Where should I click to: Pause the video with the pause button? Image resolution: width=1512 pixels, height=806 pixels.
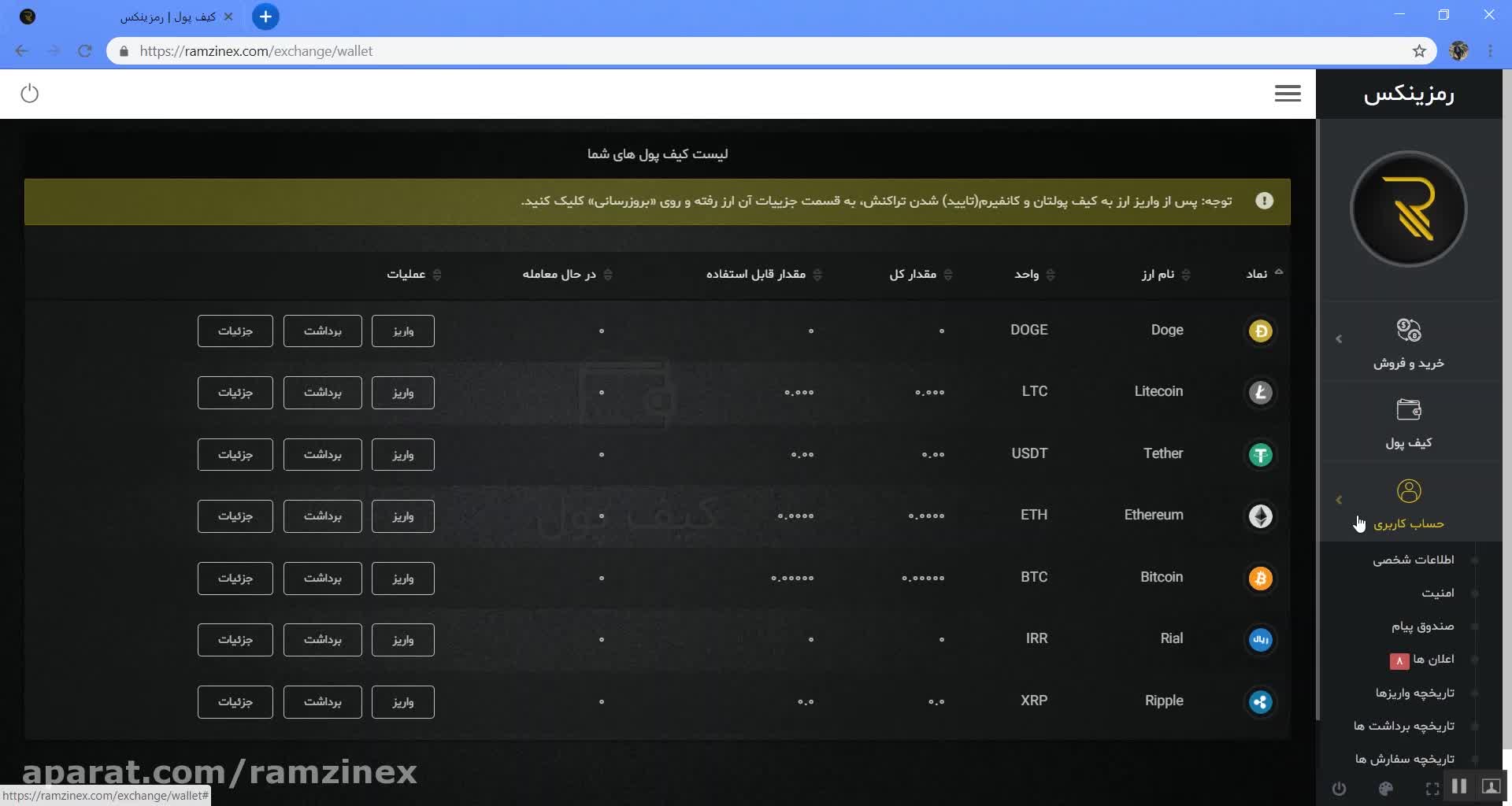1459,786
